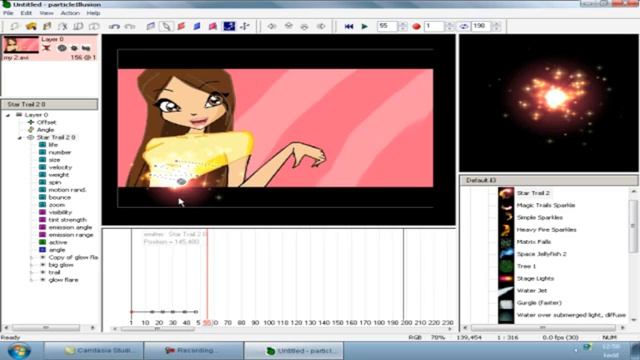This screenshot has width=640, height=360.
Task: Click the stepper next to frame 55 field
Action: click(402, 26)
